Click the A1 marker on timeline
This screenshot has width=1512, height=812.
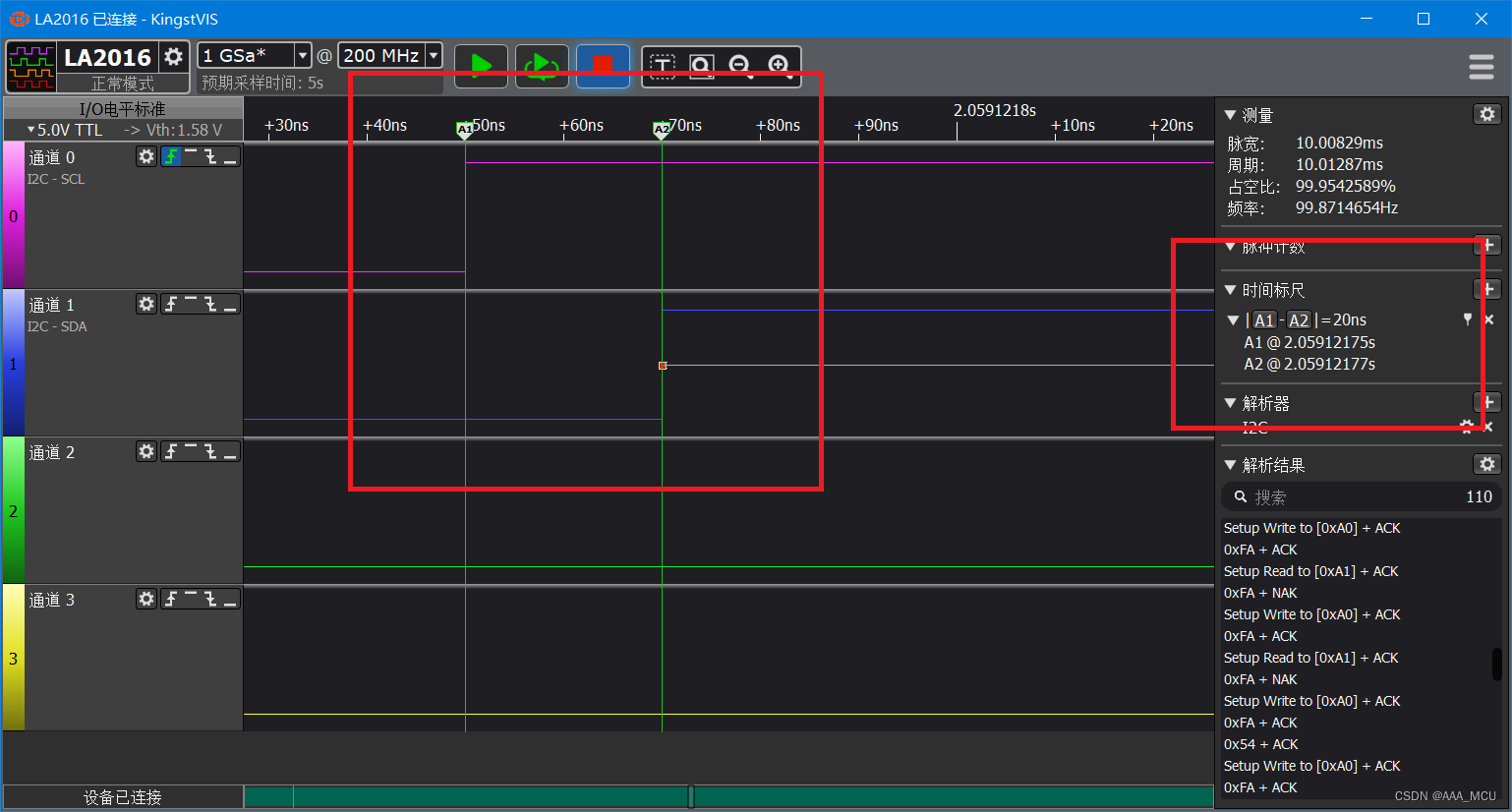(x=465, y=130)
